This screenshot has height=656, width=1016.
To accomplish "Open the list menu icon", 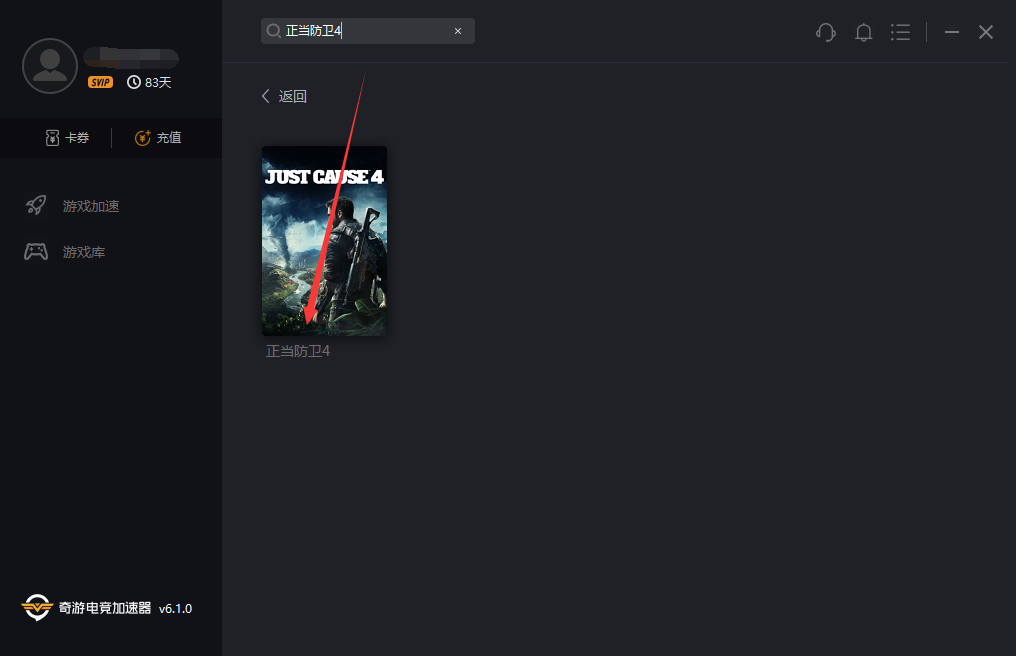I will tap(900, 32).
